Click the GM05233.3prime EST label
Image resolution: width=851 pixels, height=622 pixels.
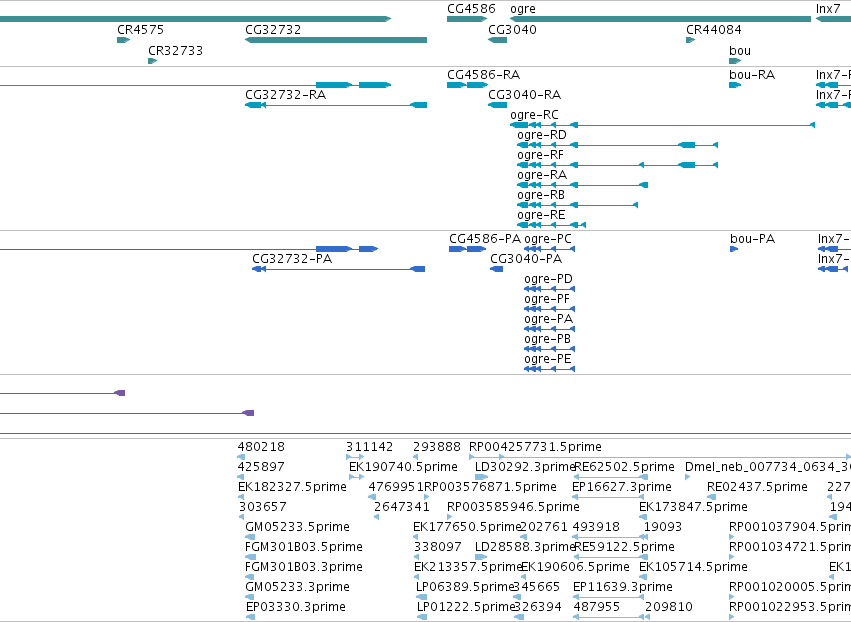pyautogui.click(x=297, y=588)
